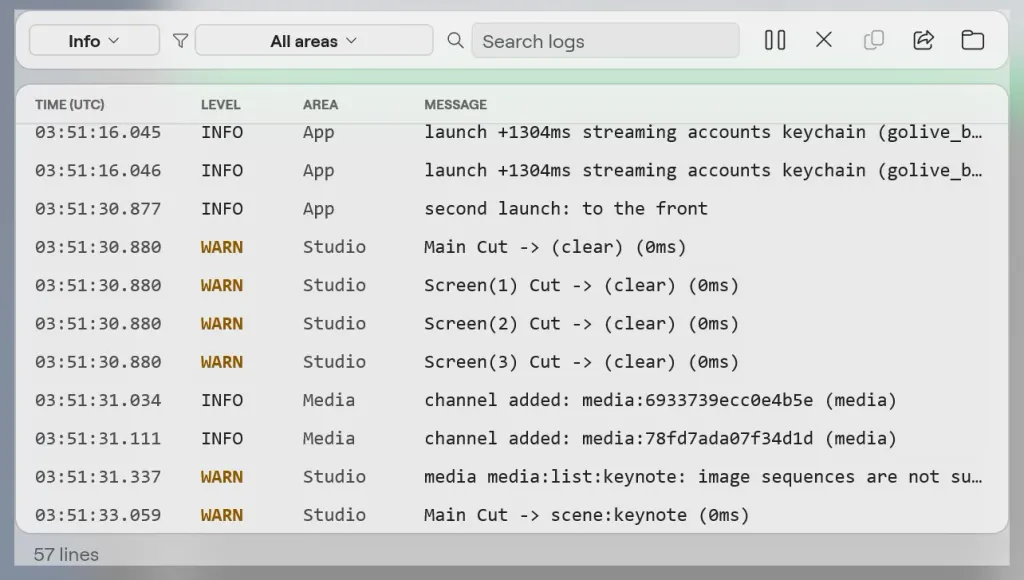Clear logs with the X icon

pos(824,40)
